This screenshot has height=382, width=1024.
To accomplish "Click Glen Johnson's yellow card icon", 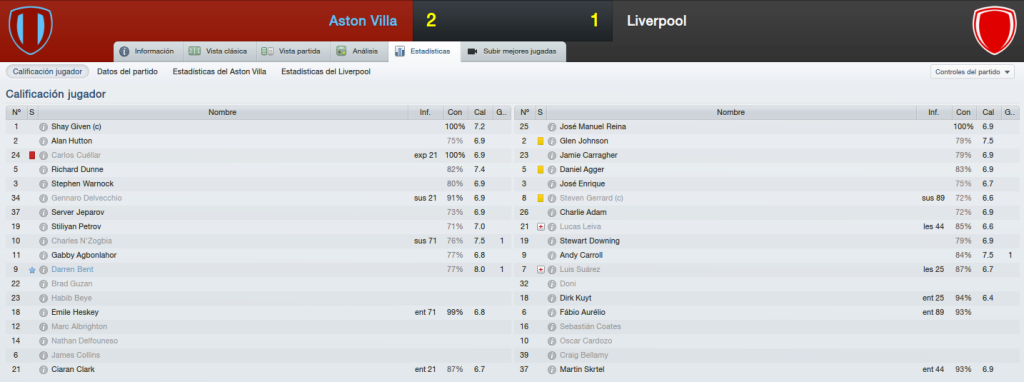I will pyautogui.click(x=540, y=141).
